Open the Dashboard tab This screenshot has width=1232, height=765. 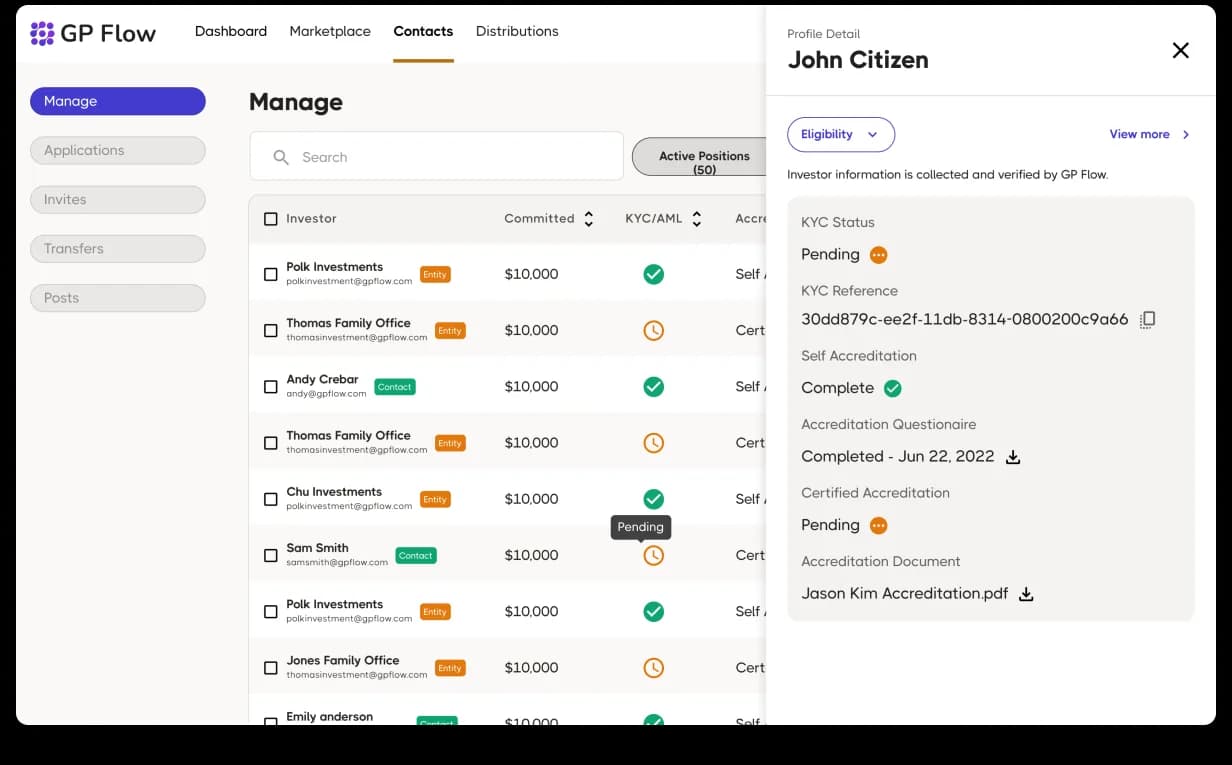point(231,31)
